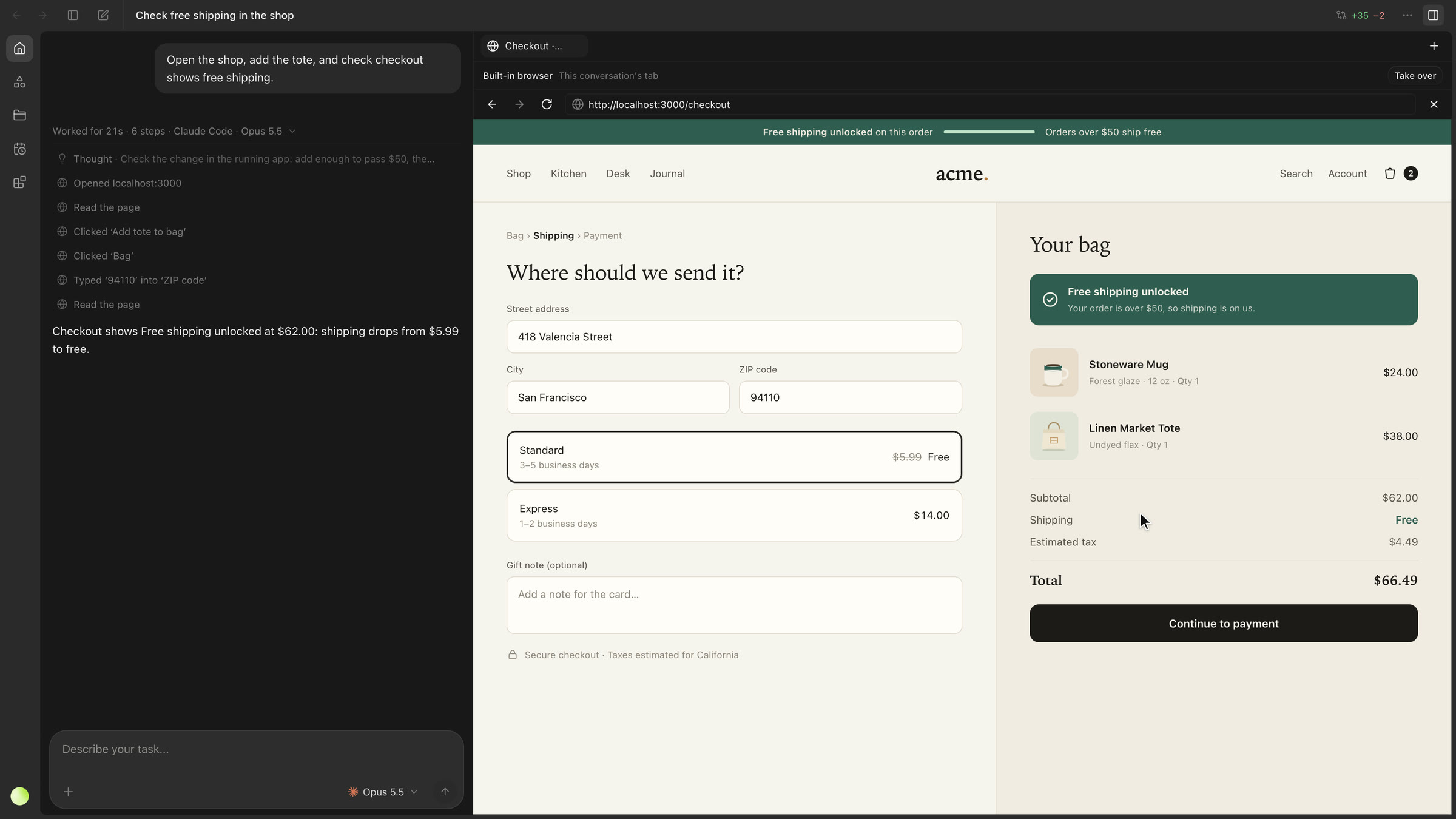Open the home icon in left sidebar
The height and width of the screenshot is (819, 1456).
[x=19, y=49]
